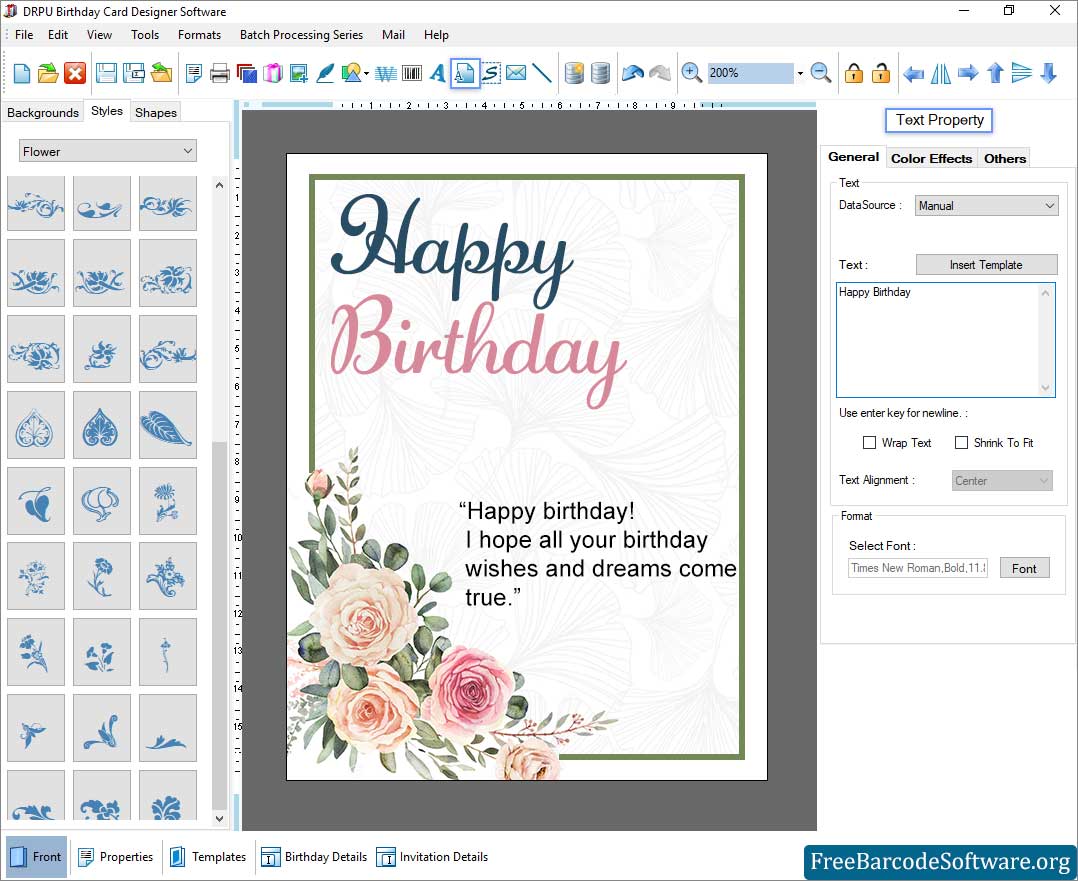Open the Text Alignment Center dropdown
The width and height of the screenshot is (1078, 881).
click(x=1002, y=481)
